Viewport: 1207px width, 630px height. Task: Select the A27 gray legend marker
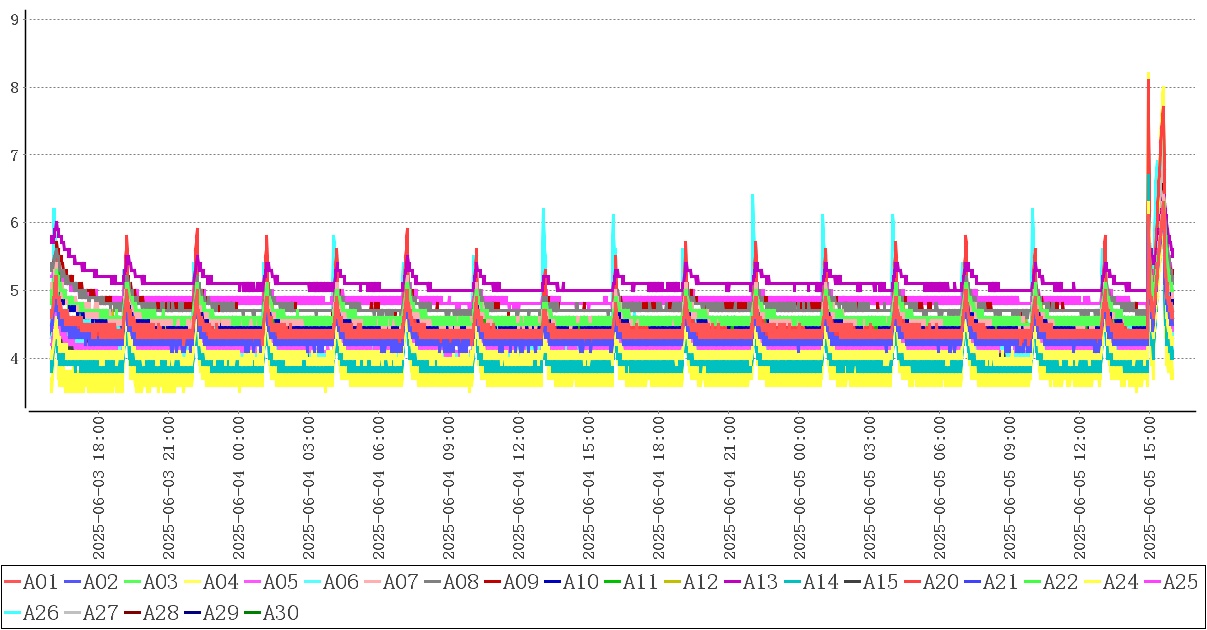(x=72, y=613)
